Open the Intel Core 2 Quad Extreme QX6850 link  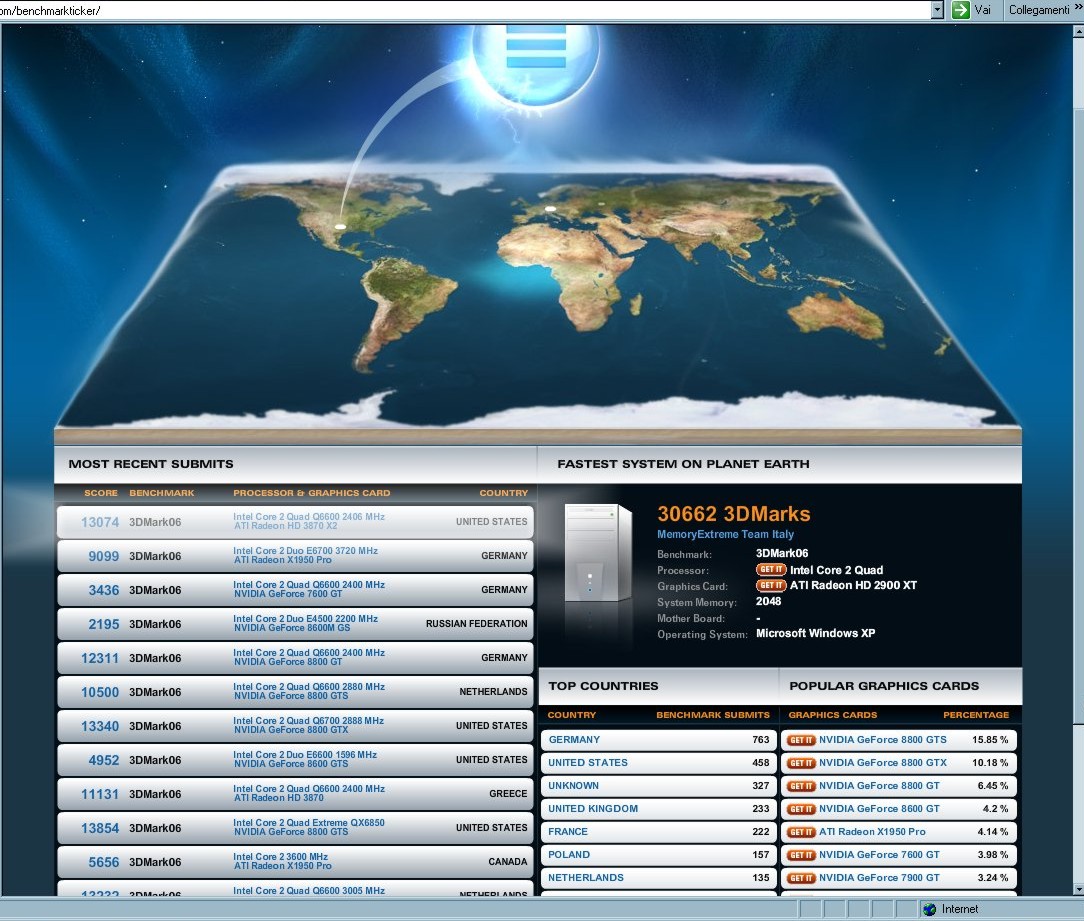click(x=309, y=822)
